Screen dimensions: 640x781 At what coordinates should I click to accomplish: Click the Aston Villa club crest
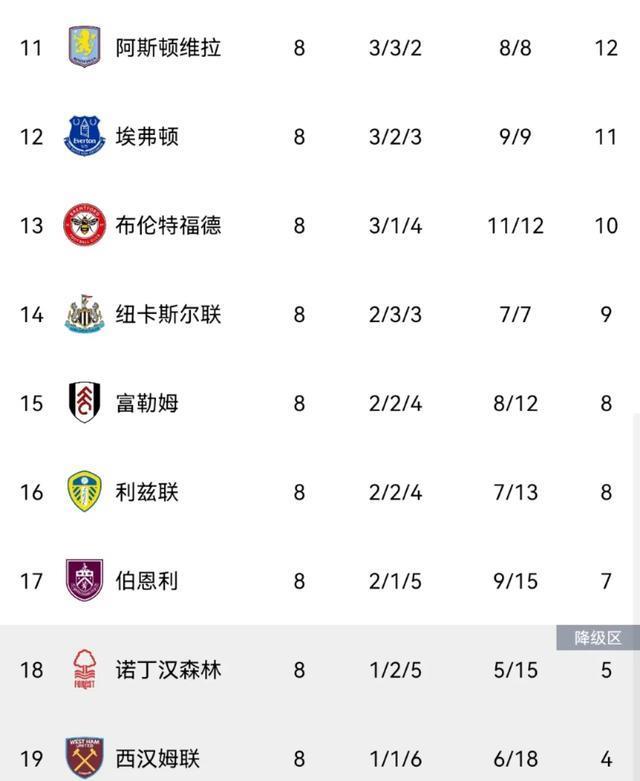point(84,47)
